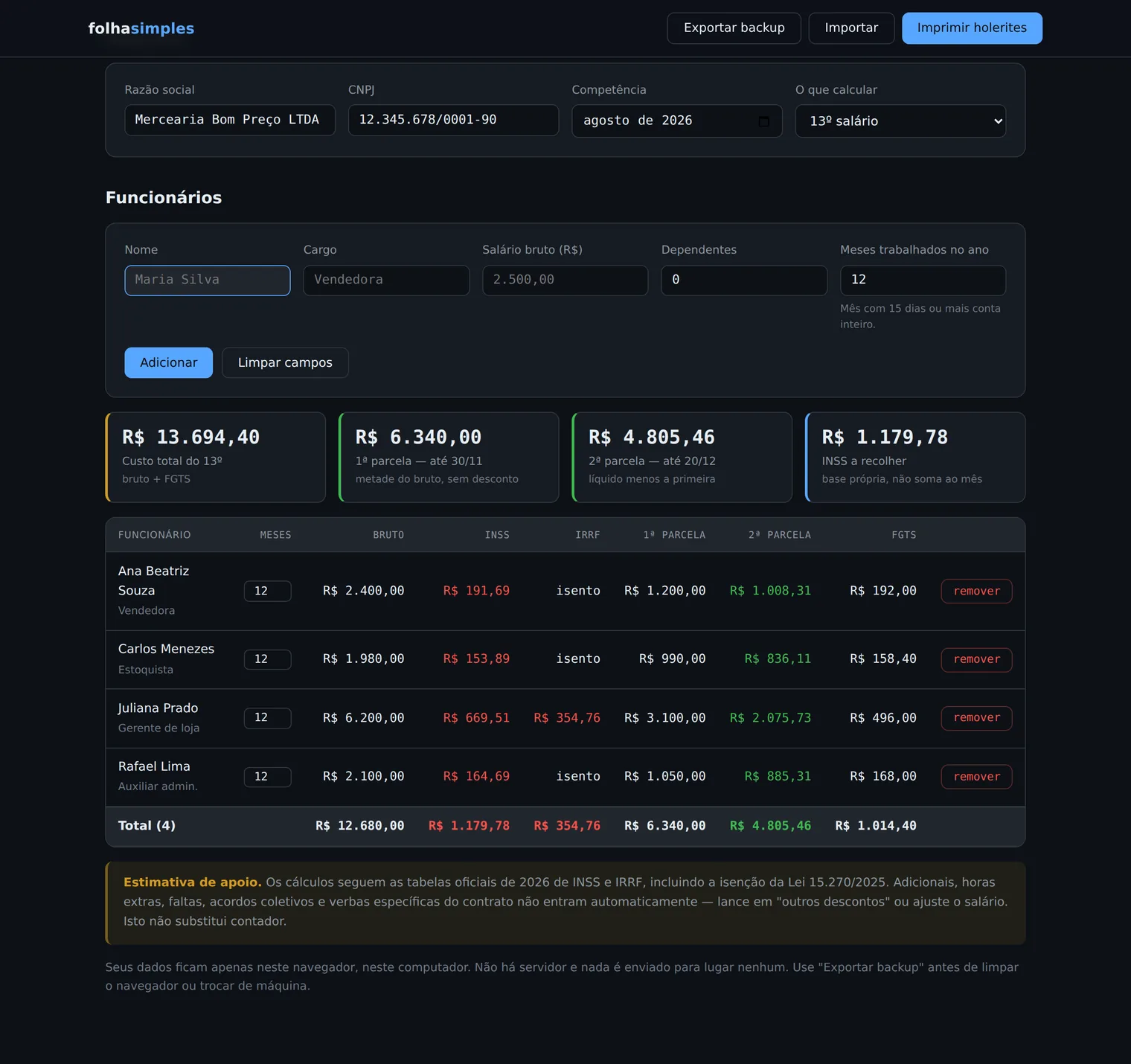Click the 'Total (4)' row label
This screenshot has width=1131, height=1064.
(x=147, y=826)
